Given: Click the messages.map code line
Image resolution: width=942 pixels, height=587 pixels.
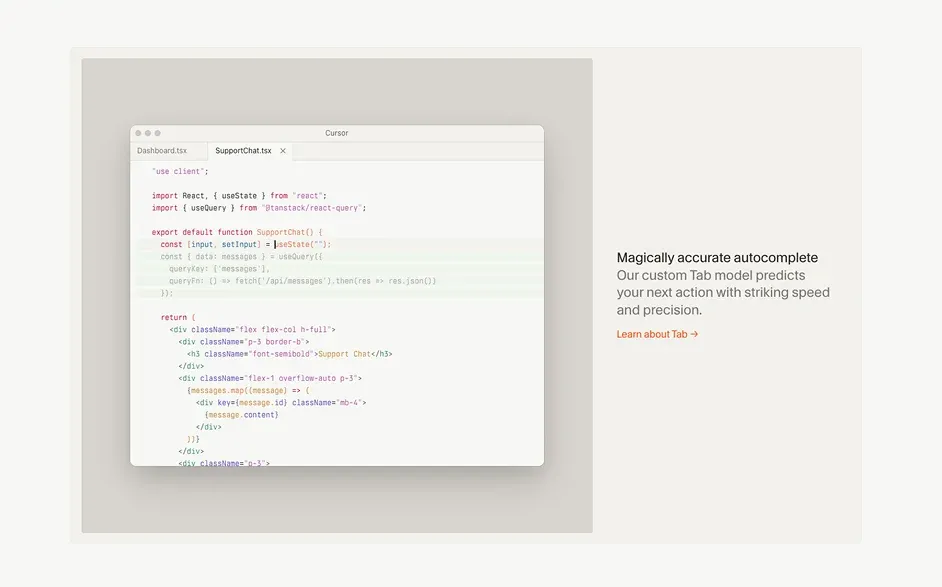Looking at the screenshot, I should coord(248,390).
